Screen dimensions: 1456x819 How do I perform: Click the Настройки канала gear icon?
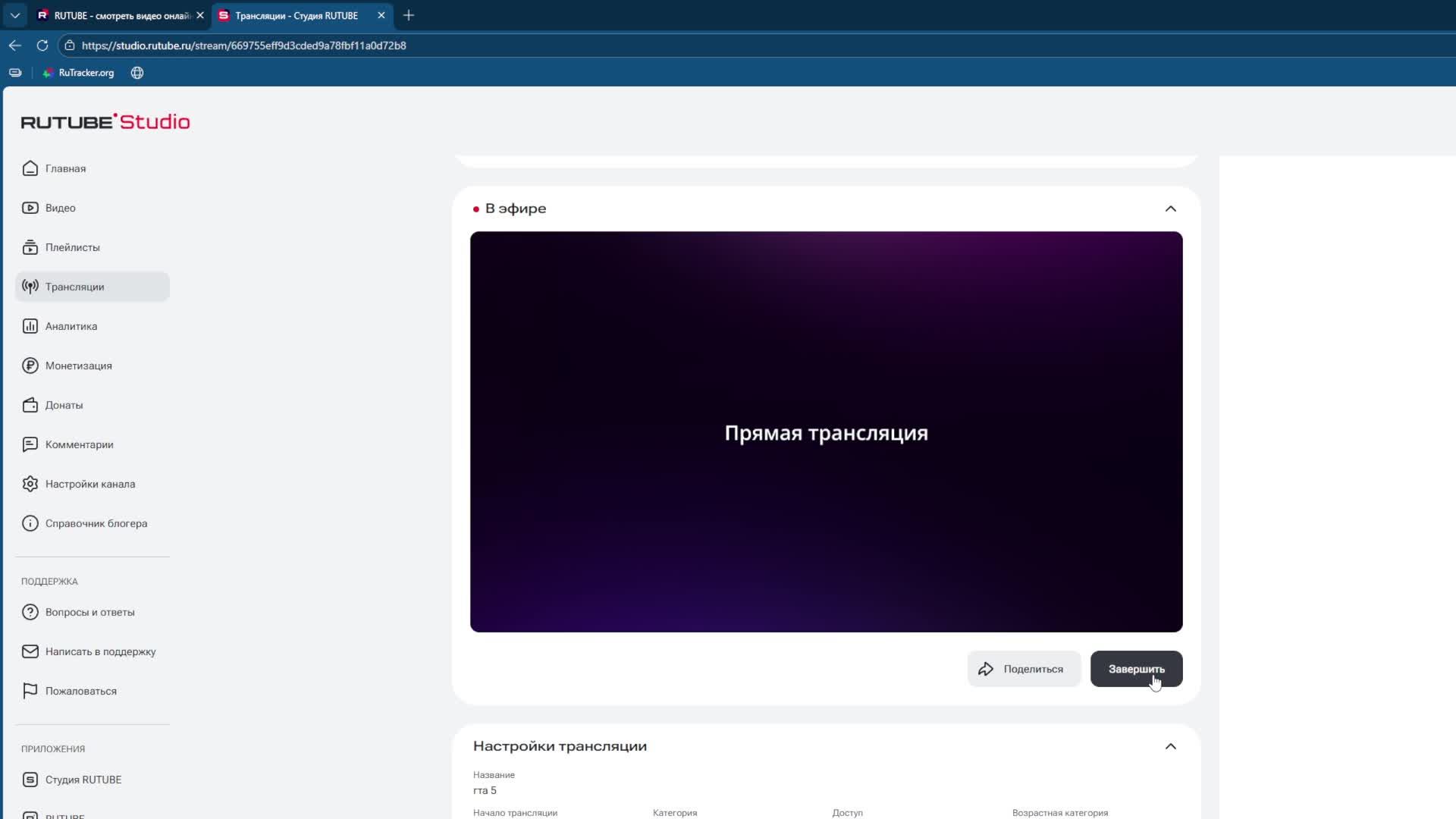(x=30, y=484)
